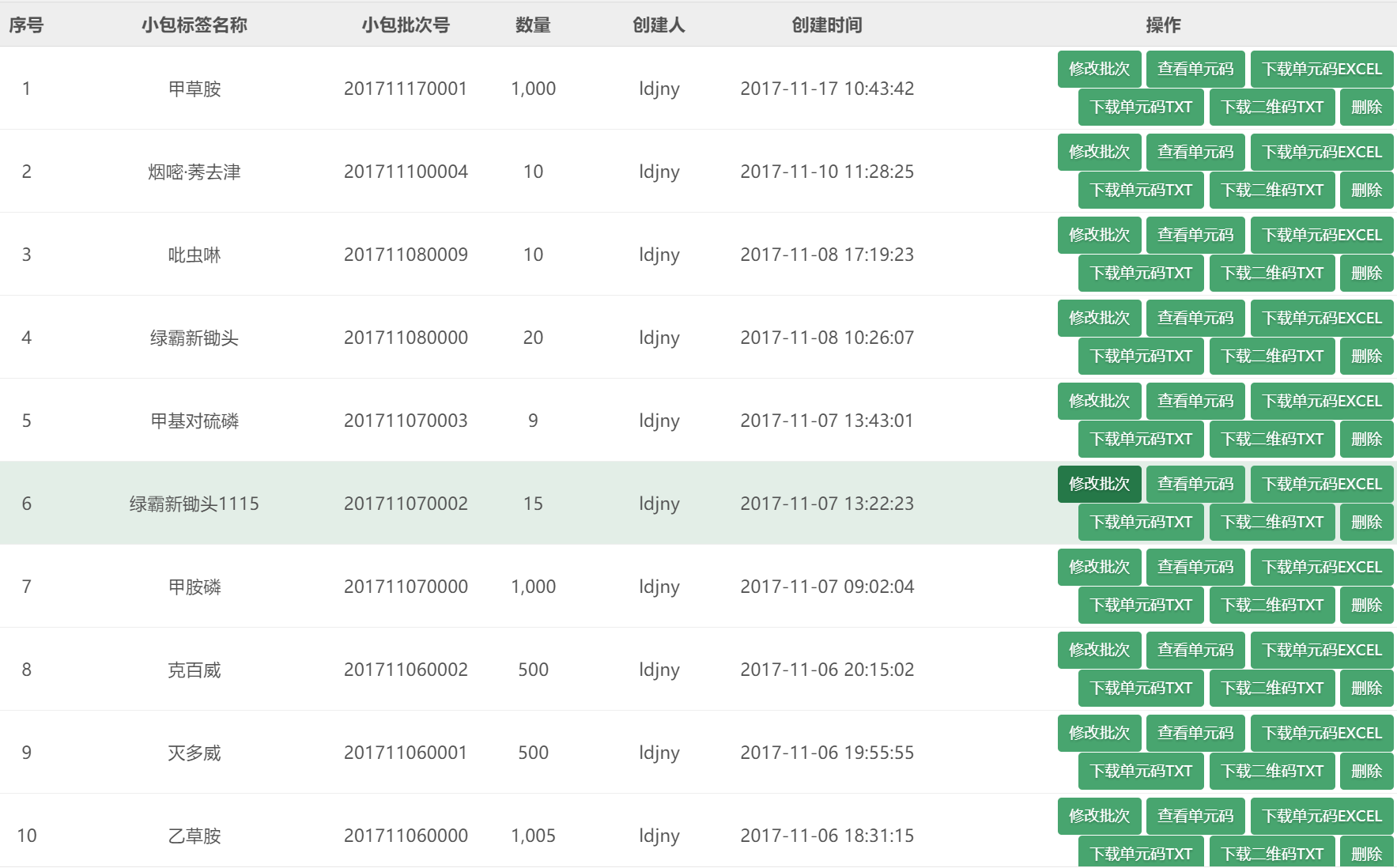Click 修改批次 for 烟嘧·莠去津 row

[1099, 152]
